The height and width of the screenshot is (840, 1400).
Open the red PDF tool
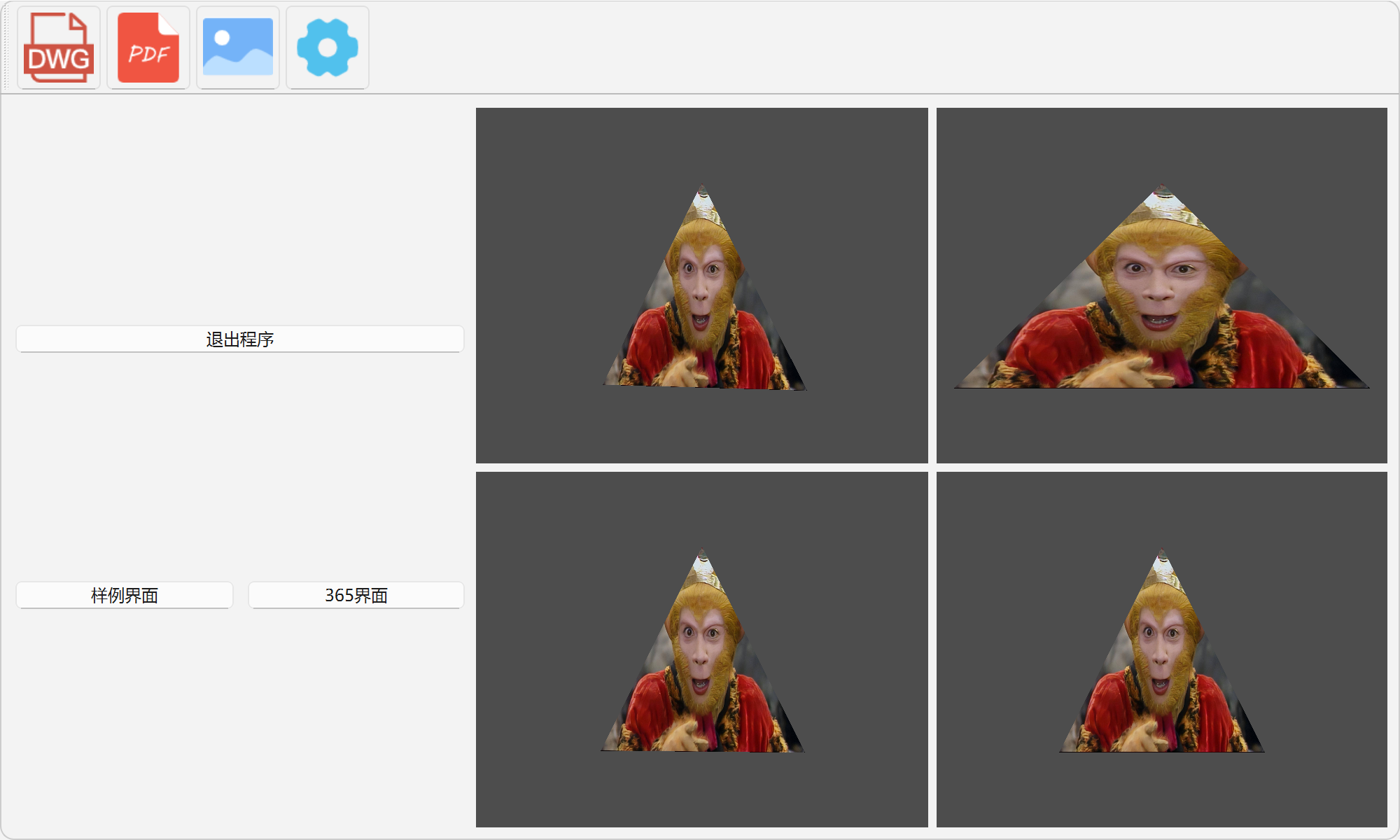click(x=148, y=48)
